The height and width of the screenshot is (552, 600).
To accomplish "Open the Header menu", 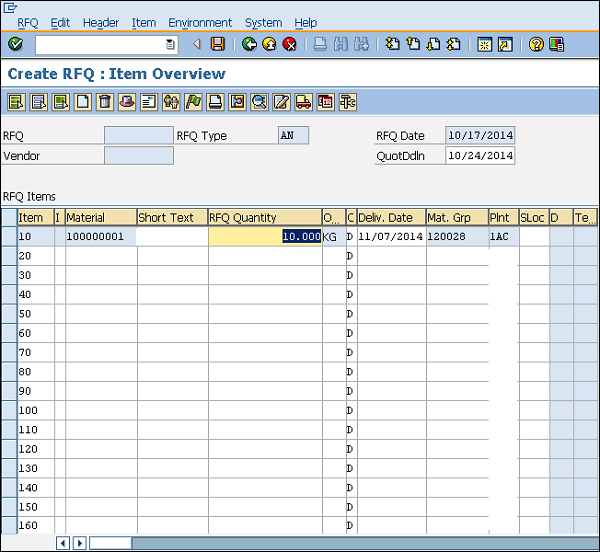I will 100,22.
